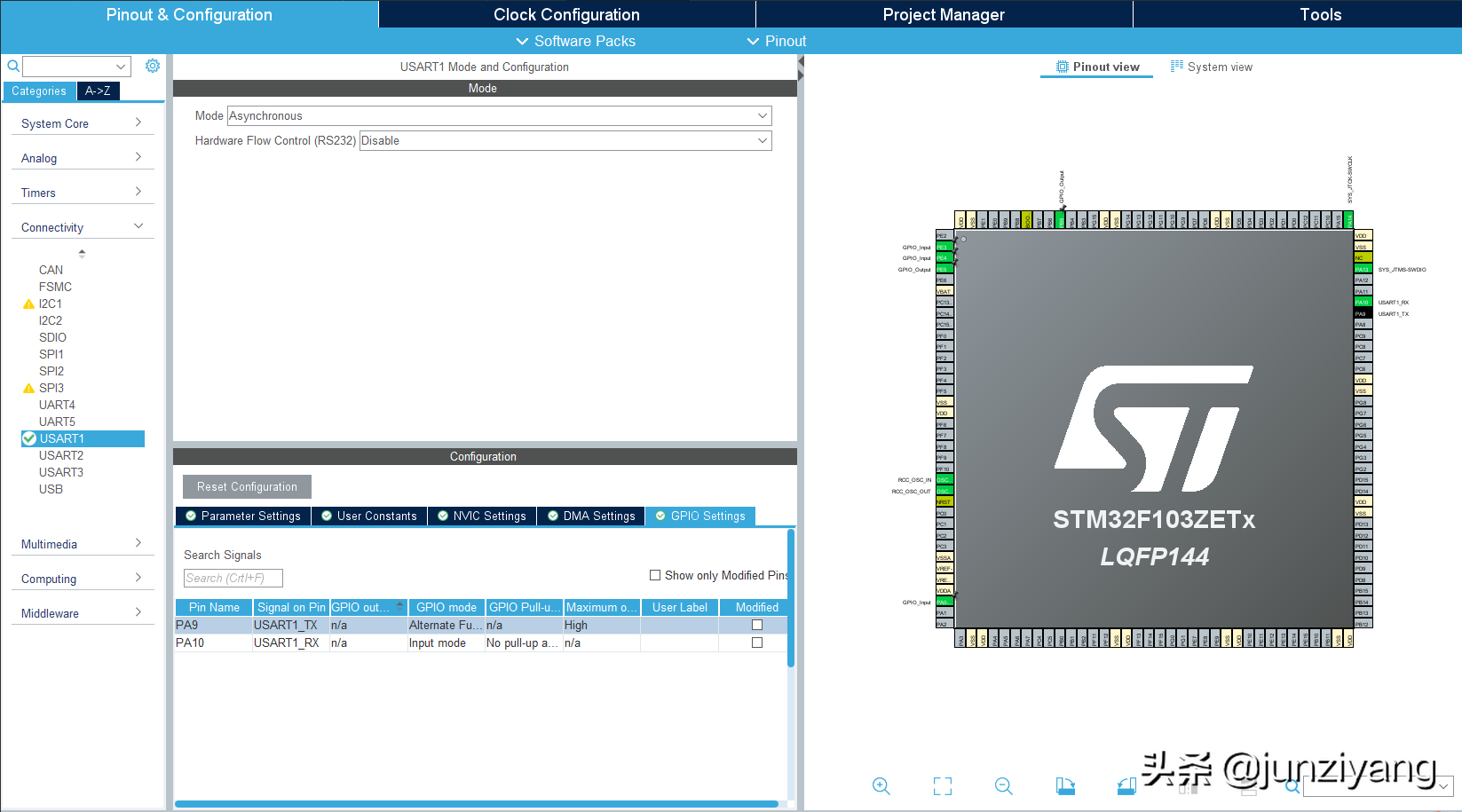Screen dimensions: 1462x812
Task: Click the green PA10 pin on the chip
Action: (x=1363, y=303)
